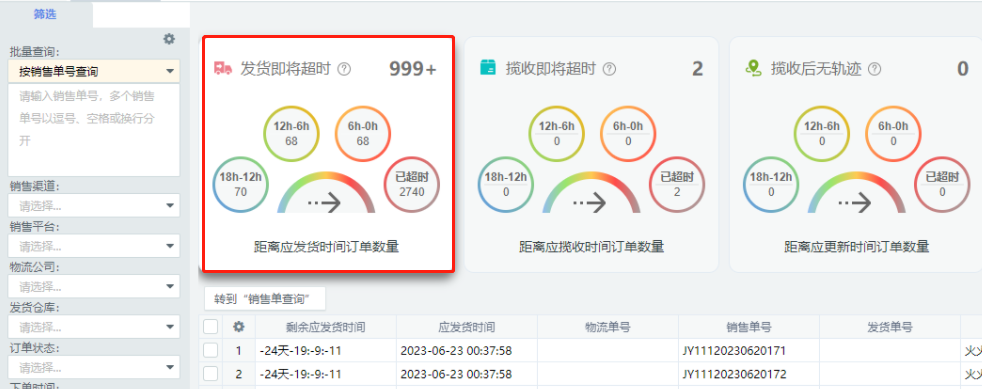This screenshot has width=982, height=389.
Task: Click the 转到"销售单查询" button
Action: tap(262, 299)
